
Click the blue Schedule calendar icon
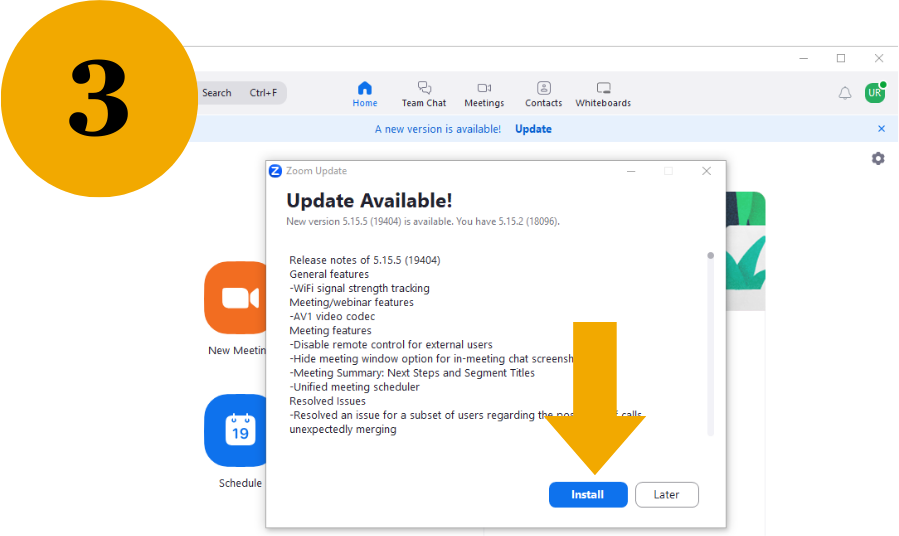click(236, 431)
